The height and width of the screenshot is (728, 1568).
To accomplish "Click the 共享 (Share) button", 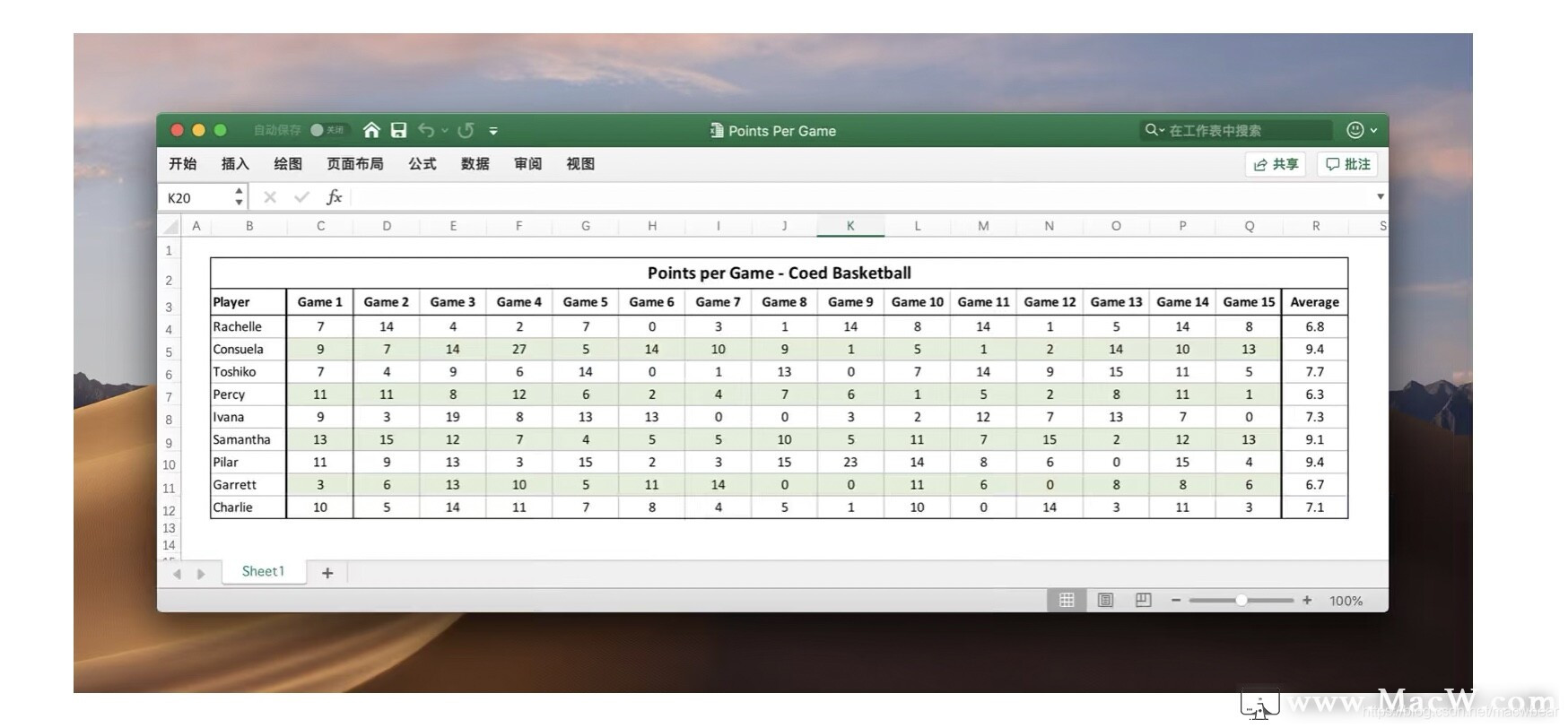I will 1275,165.
